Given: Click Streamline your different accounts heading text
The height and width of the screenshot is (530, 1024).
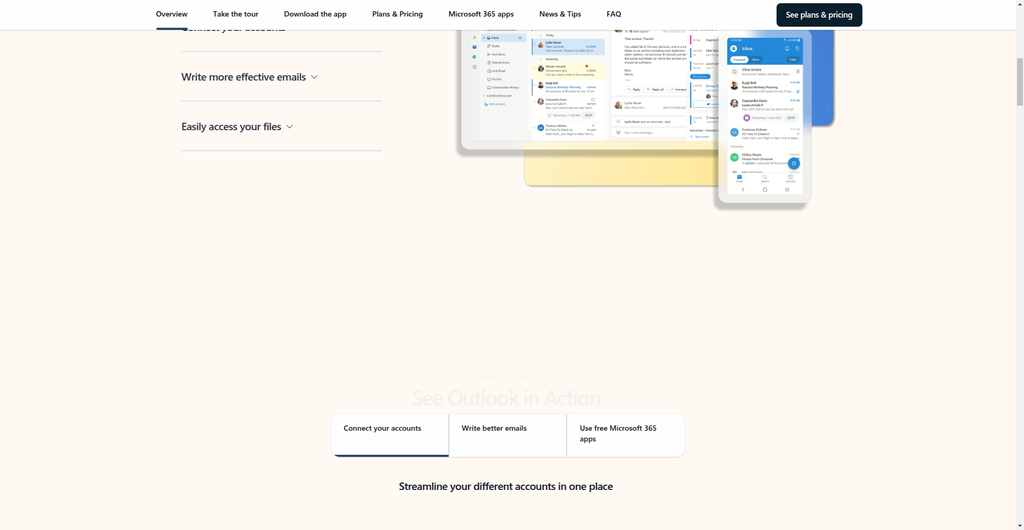Looking at the screenshot, I should pos(505,486).
